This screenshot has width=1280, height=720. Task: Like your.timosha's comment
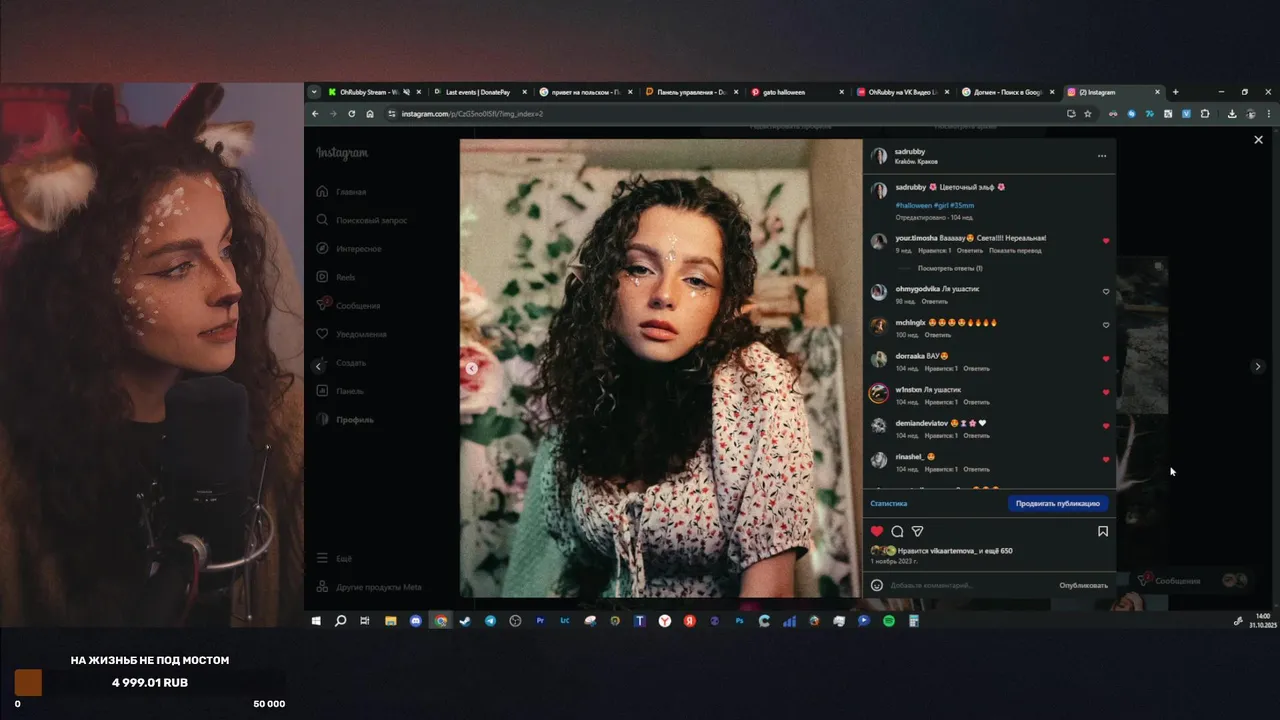1106,241
